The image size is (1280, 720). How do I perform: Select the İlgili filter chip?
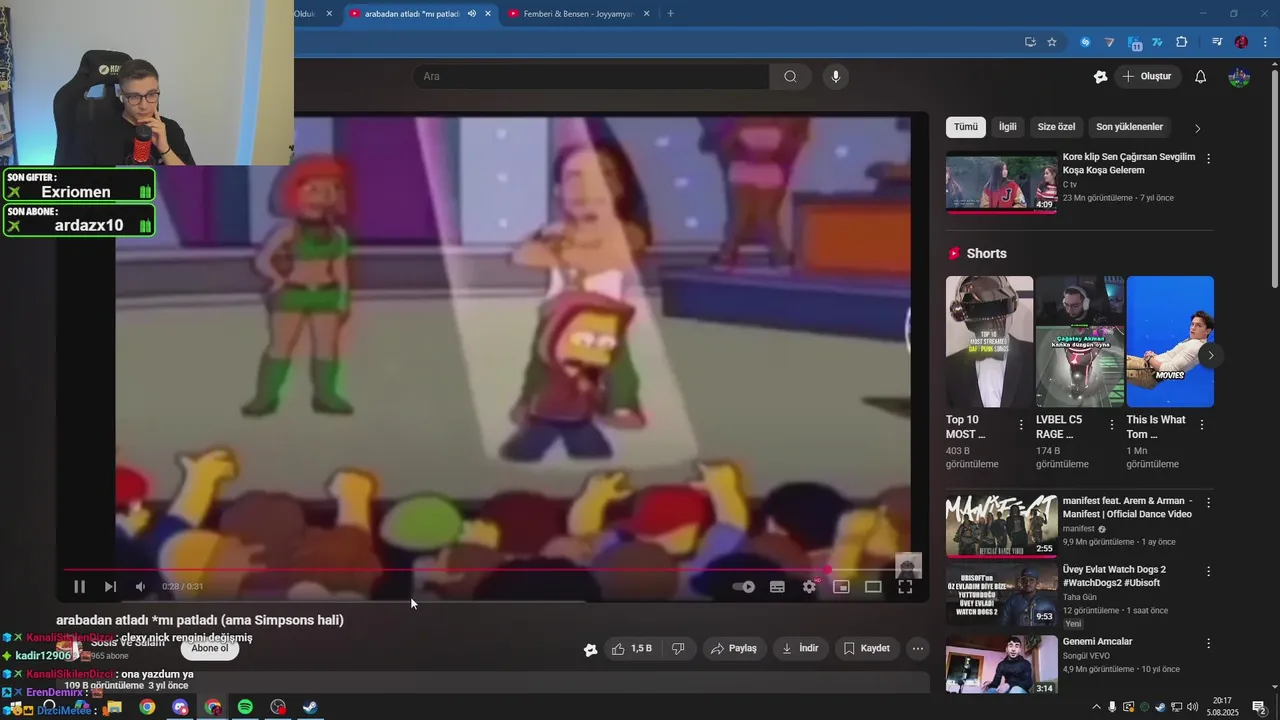[1007, 127]
